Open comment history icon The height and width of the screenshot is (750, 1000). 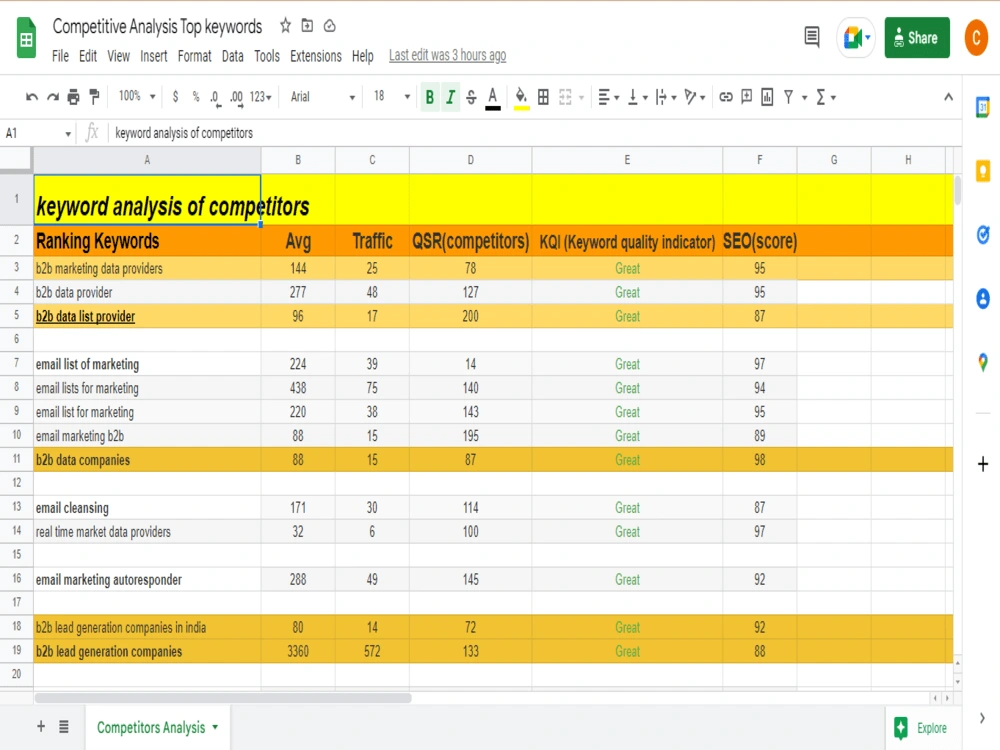click(811, 37)
